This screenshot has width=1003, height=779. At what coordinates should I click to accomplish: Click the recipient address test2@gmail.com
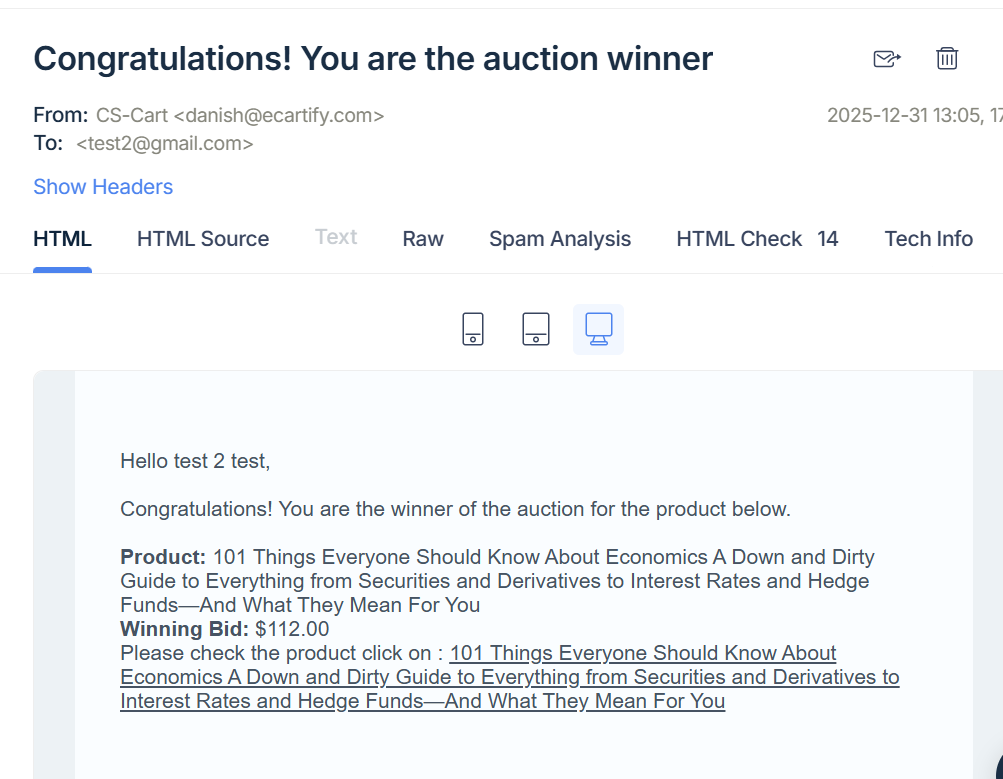click(x=165, y=143)
